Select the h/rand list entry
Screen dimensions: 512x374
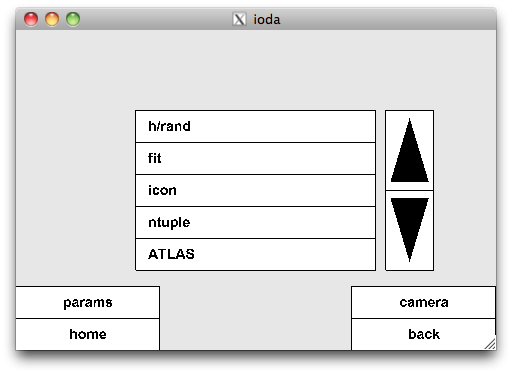coord(255,126)
